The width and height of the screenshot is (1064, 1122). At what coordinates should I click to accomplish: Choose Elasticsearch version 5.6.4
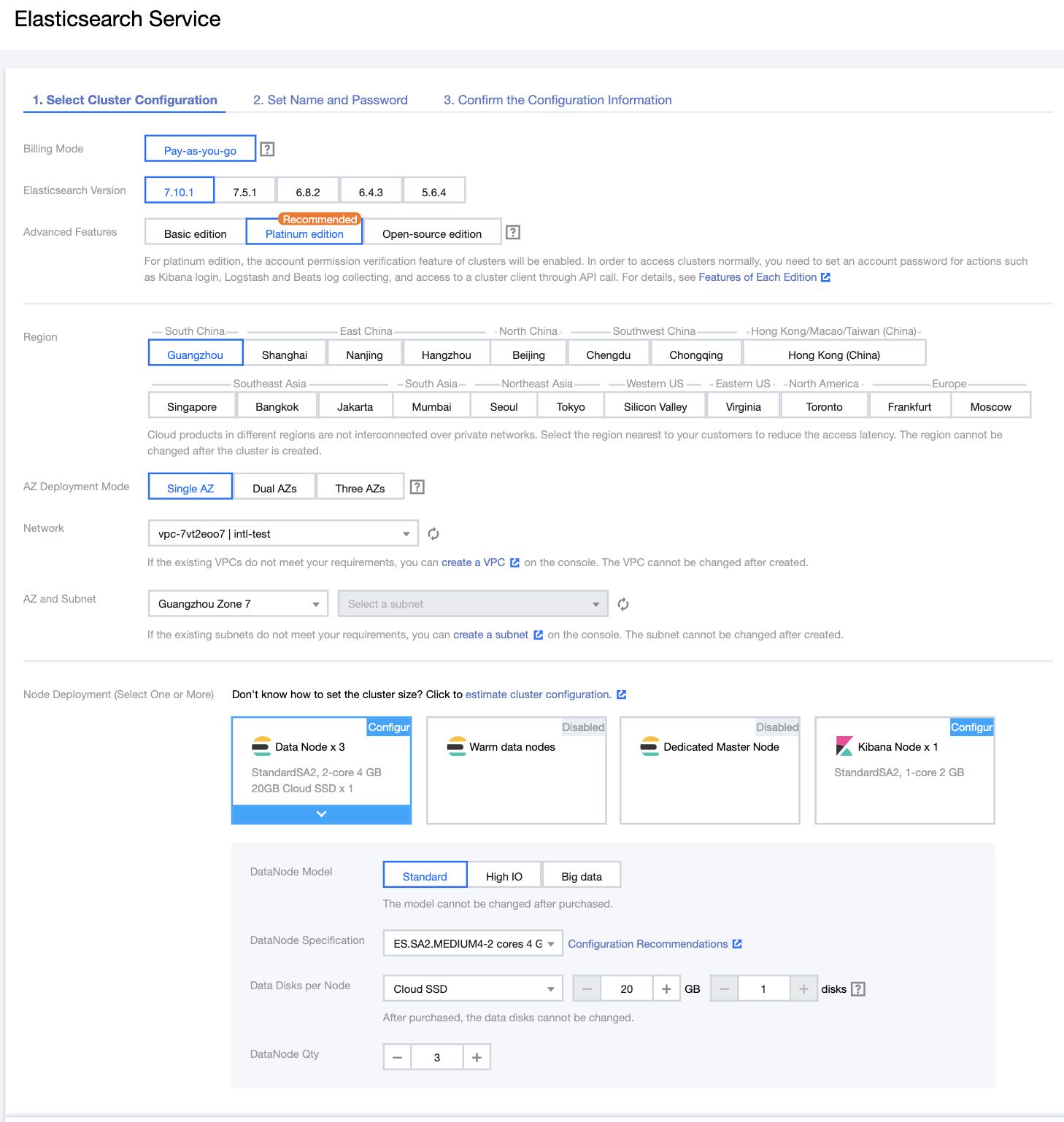coord(434,190)
